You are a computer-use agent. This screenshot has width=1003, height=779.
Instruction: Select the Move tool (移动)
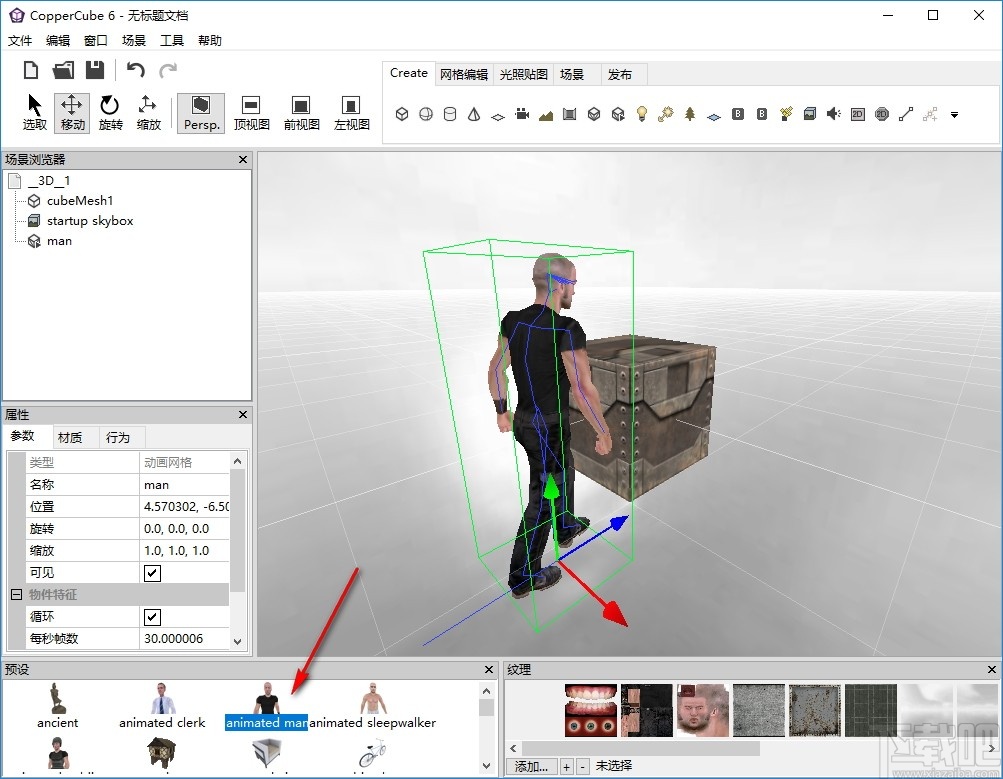tap(71, 112)
